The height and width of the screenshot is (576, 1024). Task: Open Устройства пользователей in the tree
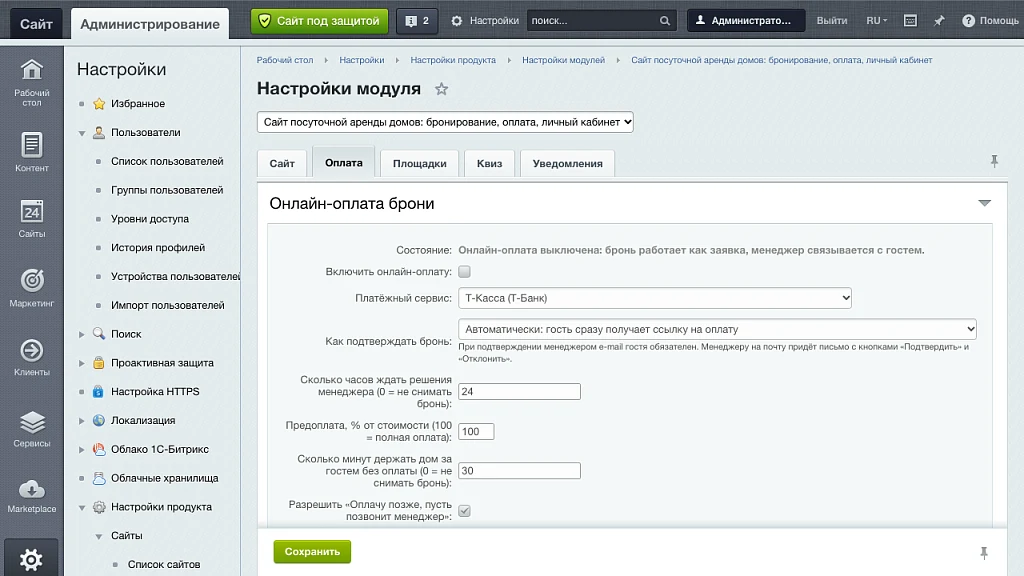(175, 276)
